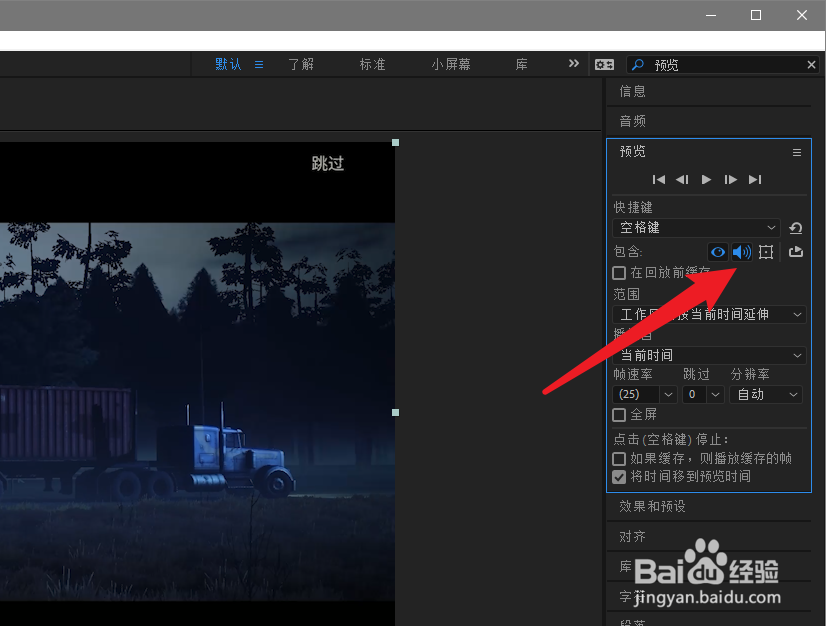Click the sync settings icon beside search
Image resolution: width=826 pixels, height=626 pixels.
coord(604,65)
